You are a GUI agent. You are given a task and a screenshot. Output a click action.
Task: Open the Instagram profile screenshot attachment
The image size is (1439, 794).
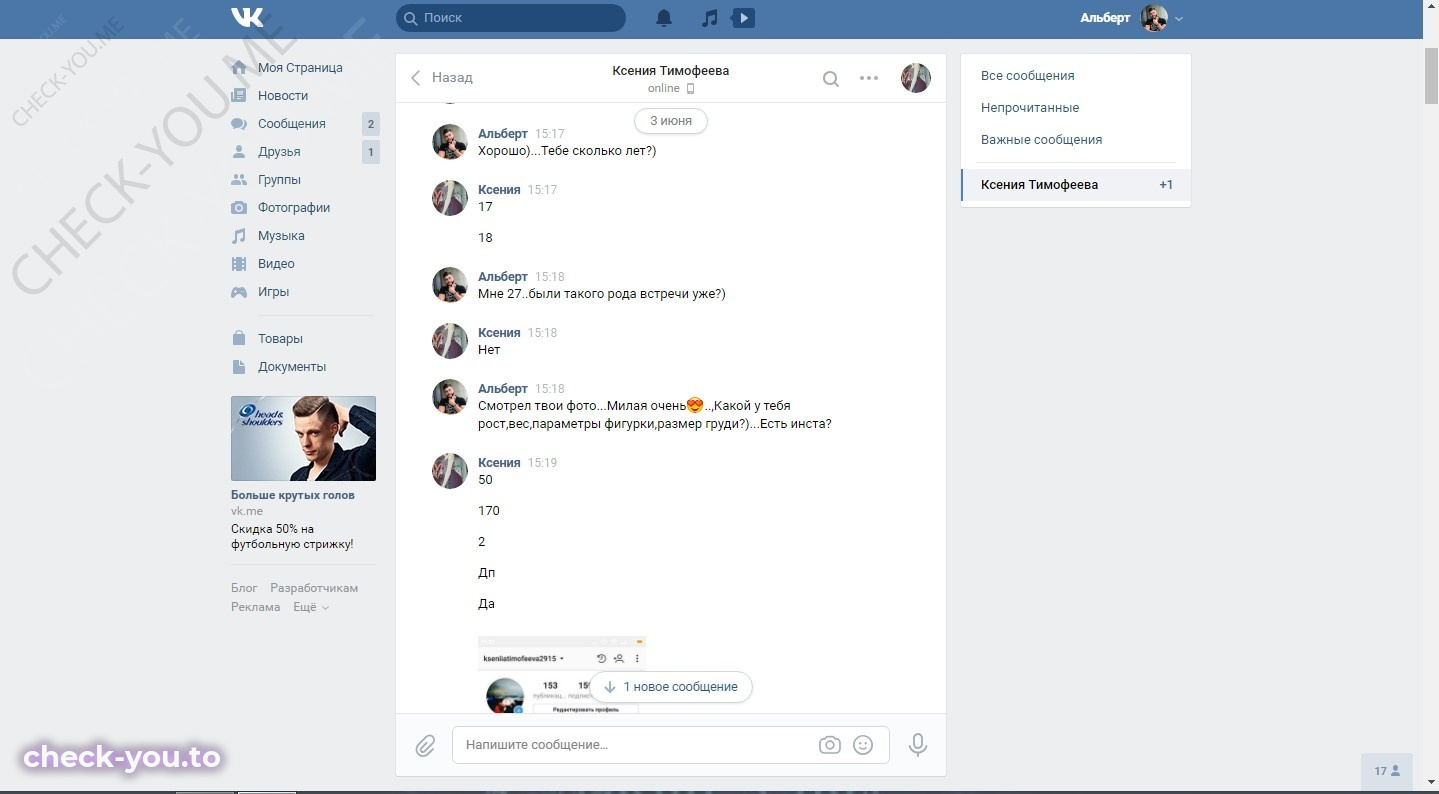(x=562, y=674)
